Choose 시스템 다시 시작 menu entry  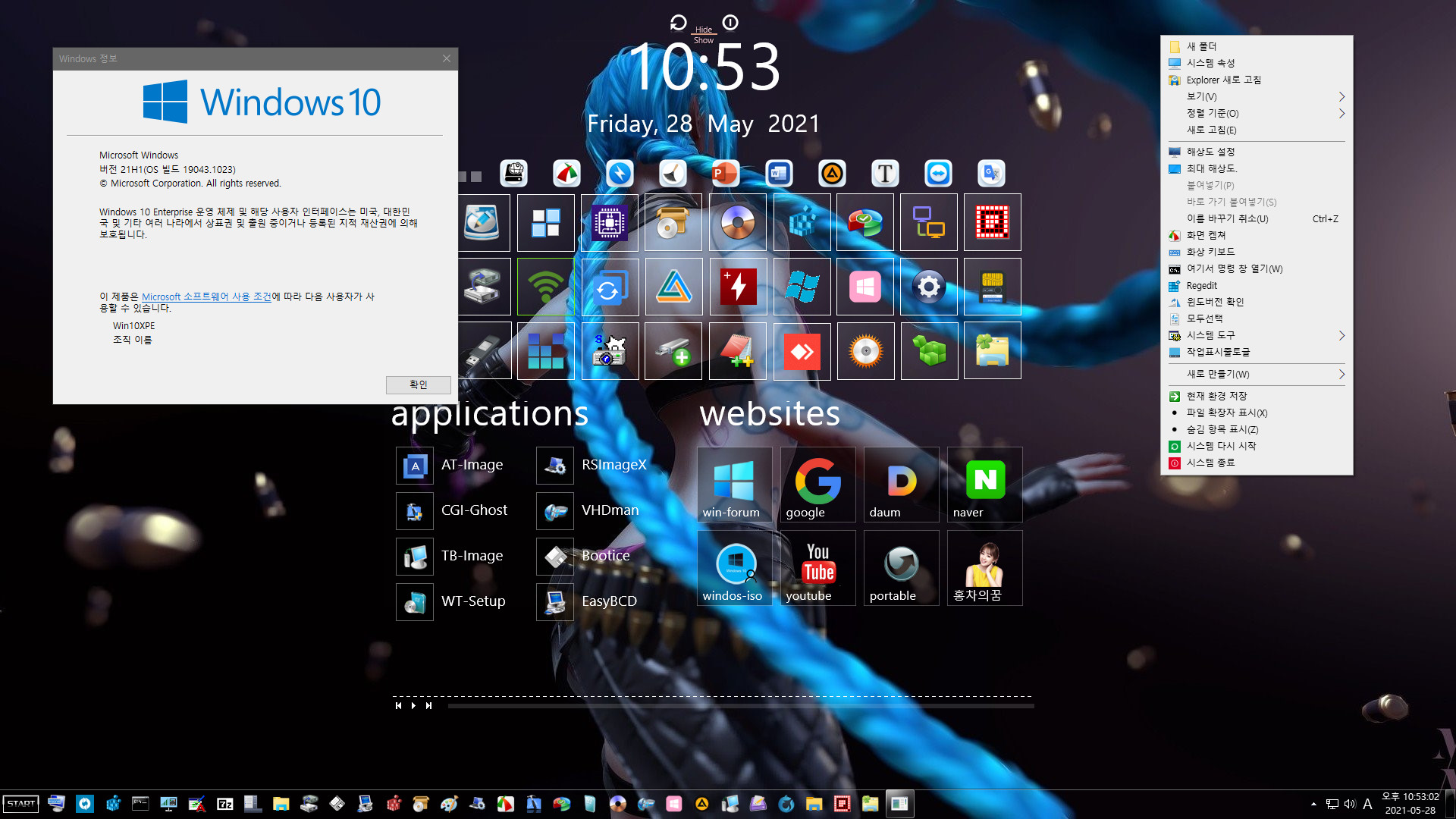[1257, 446]
